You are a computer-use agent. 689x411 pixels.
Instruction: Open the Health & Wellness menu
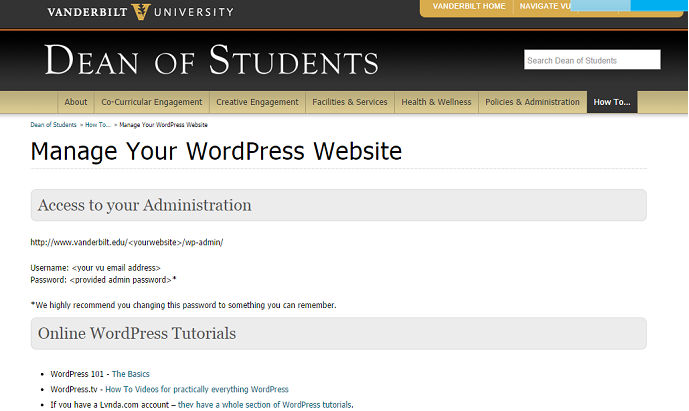(436, 102)
